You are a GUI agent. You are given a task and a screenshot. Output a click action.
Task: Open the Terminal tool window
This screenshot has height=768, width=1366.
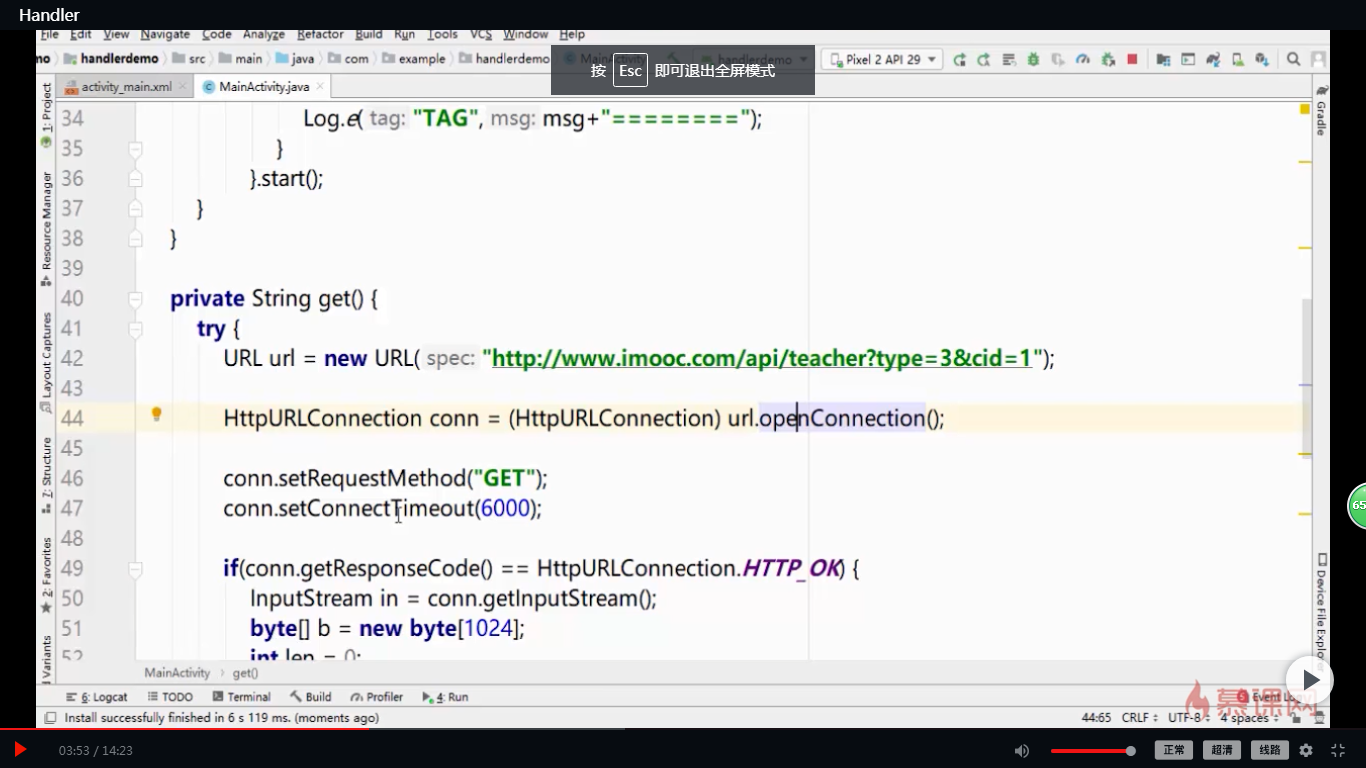point(242,697)
